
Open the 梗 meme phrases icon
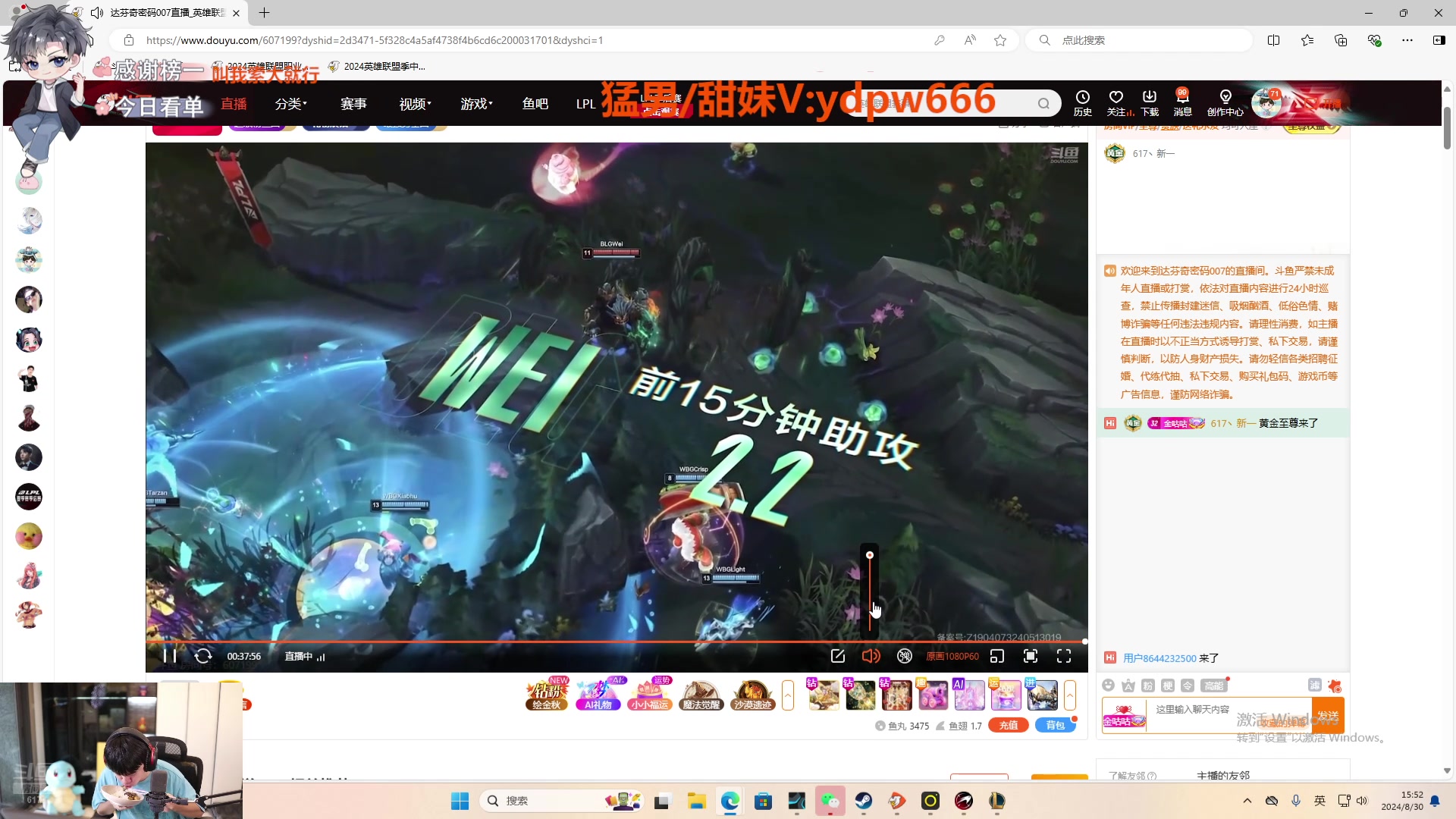(x=1168, y=686)
